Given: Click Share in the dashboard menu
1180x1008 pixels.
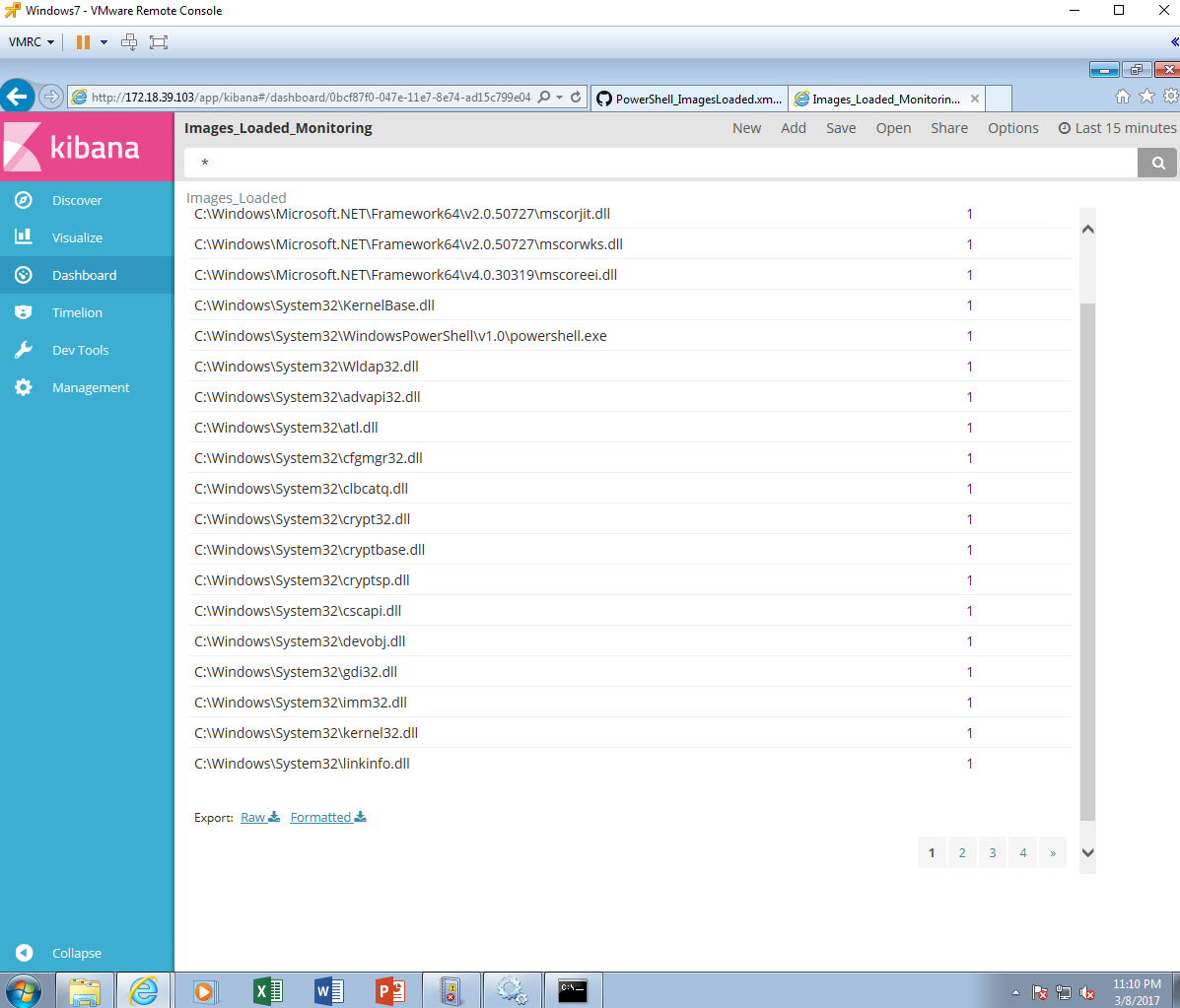Looking at the screenshot, I should pyautogui.click(x=949, y=128).
